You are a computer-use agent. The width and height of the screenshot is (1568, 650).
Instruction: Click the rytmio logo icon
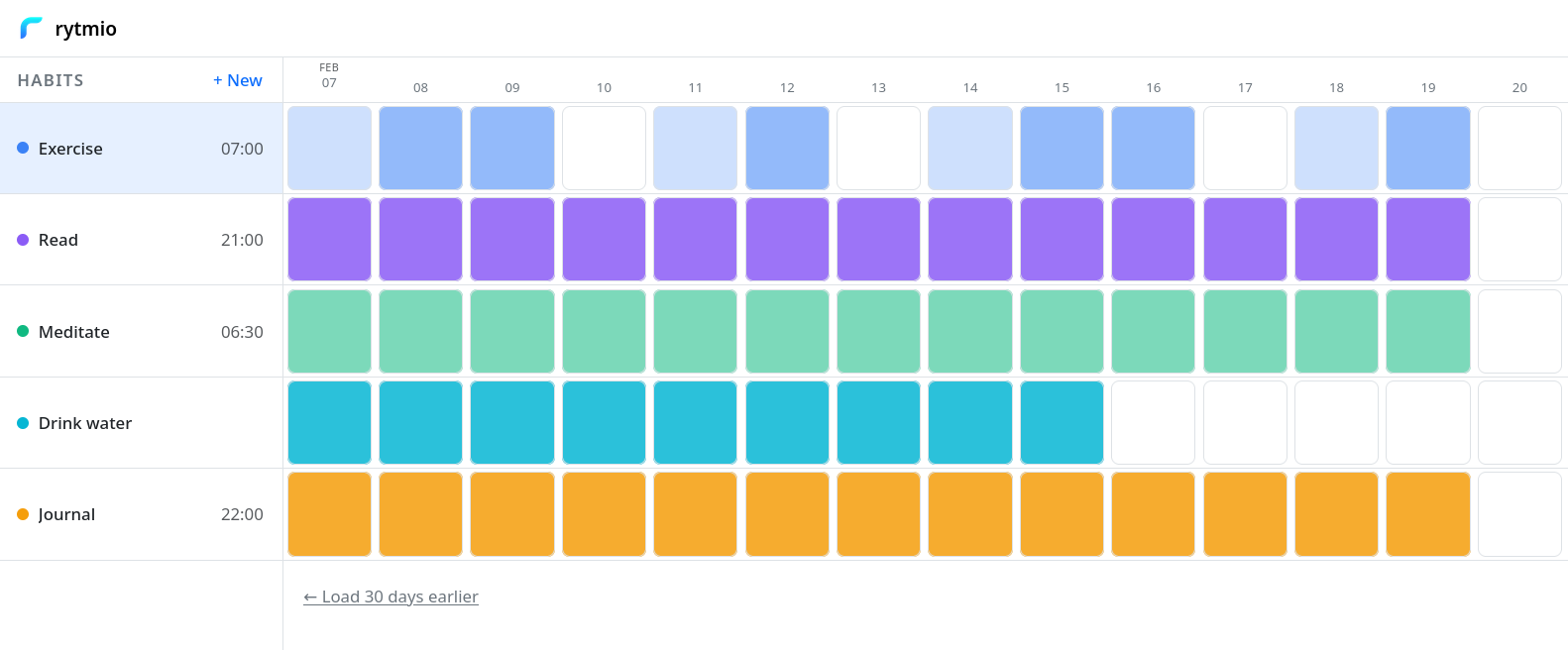[x=31, y=29]
